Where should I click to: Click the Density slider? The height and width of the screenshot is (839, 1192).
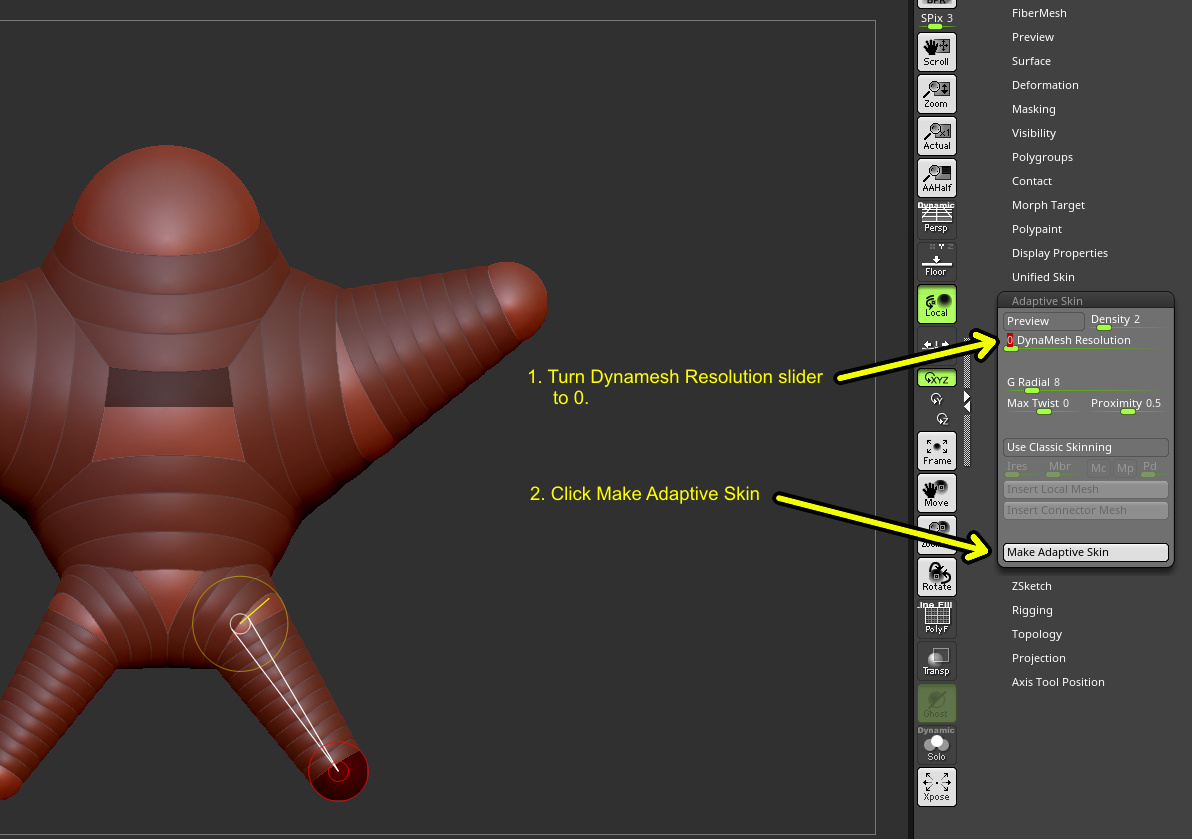click(1127, 321)
